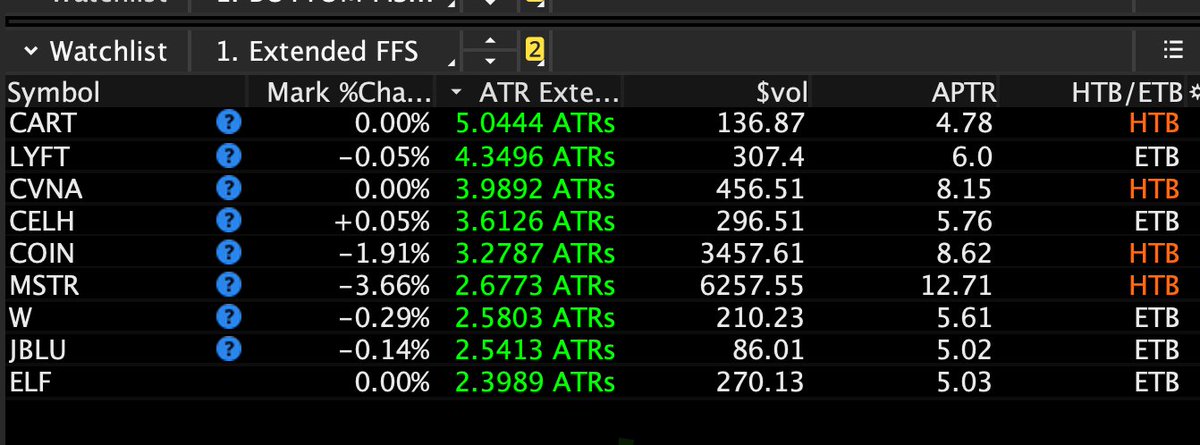
Task: Click the 2.5413 ATRs value for JBLU
Action: coord(534,349)
